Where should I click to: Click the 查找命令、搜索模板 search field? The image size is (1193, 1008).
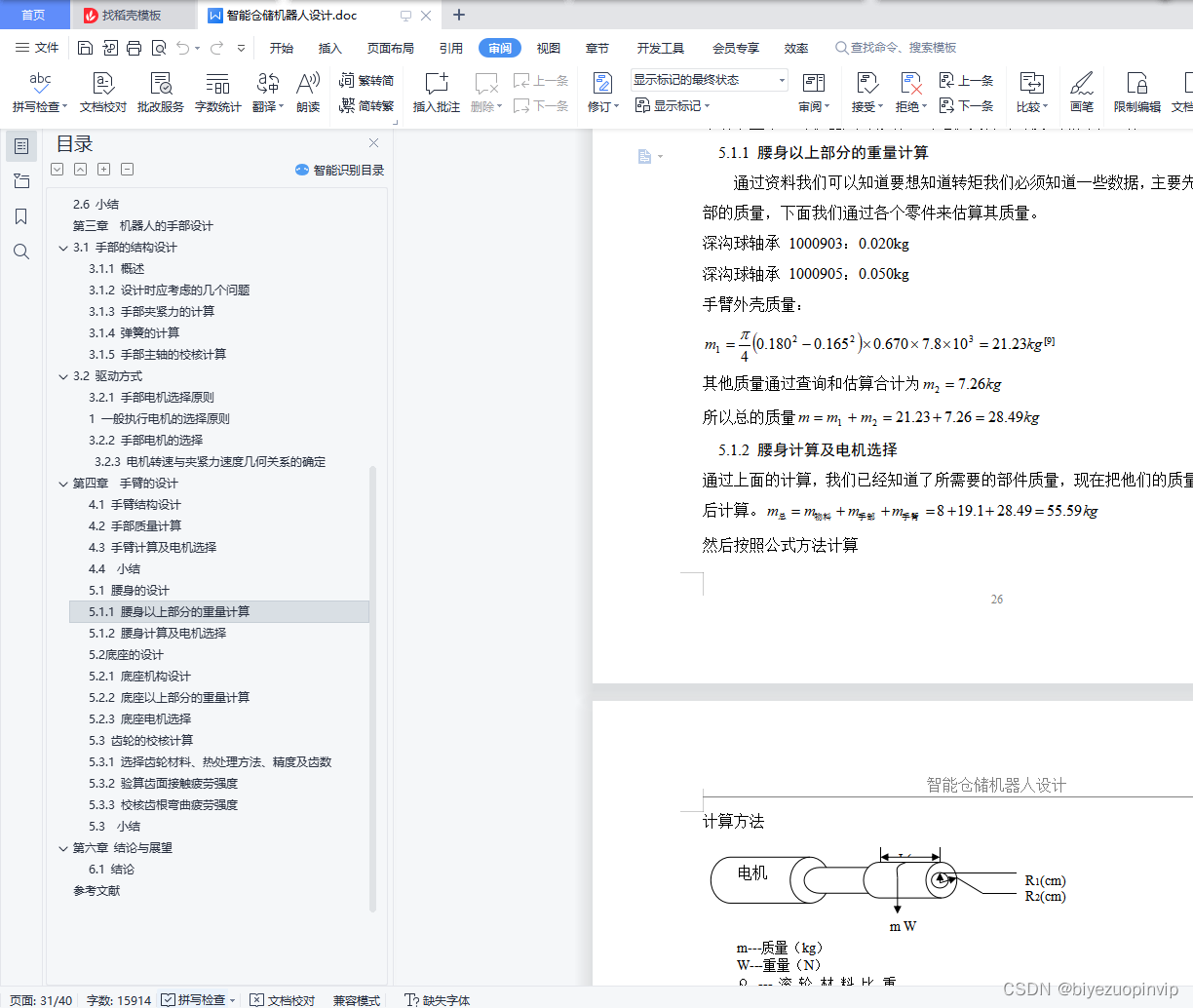click(897, 48)
